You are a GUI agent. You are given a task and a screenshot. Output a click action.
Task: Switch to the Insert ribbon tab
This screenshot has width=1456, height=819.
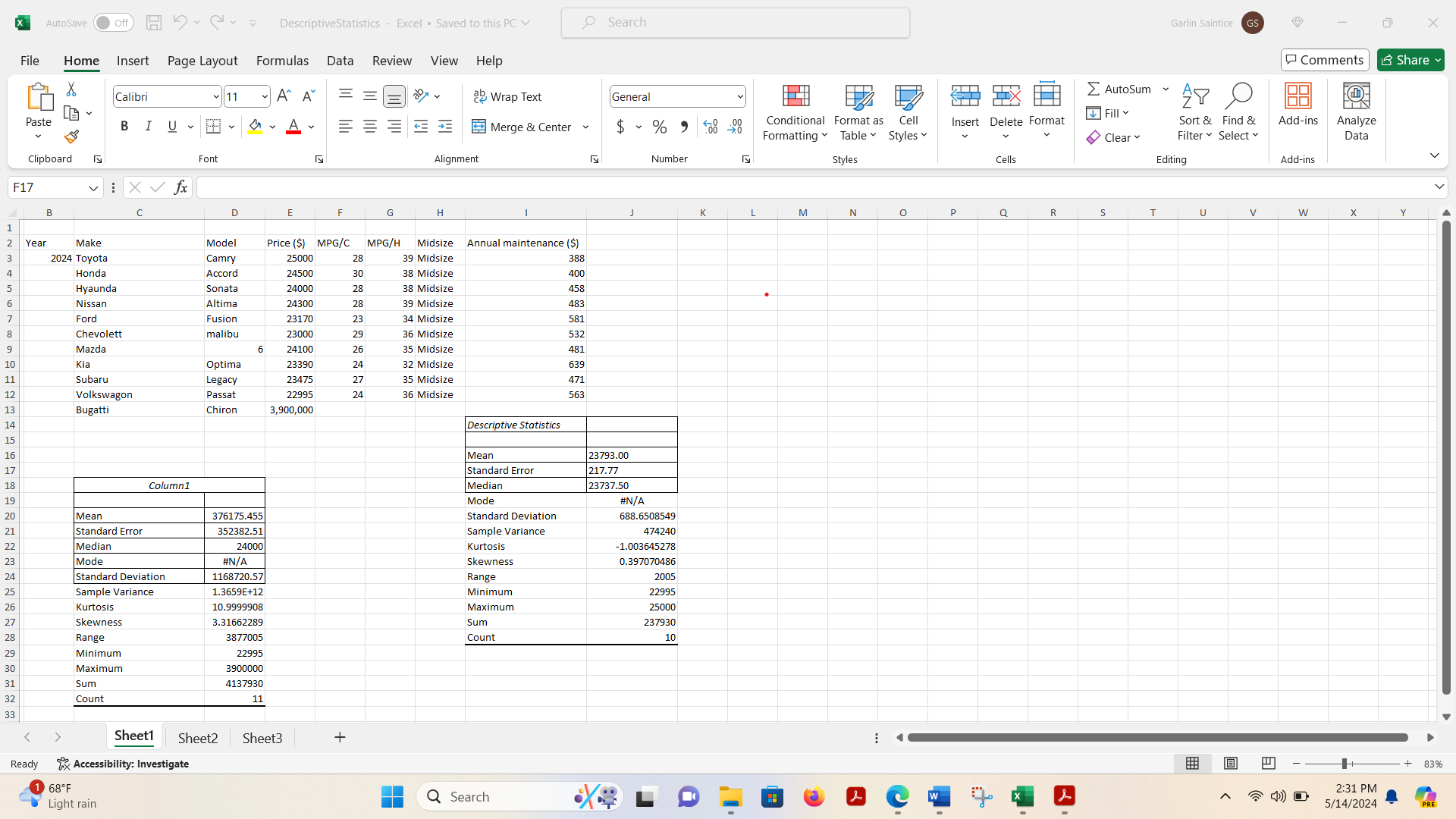tap(133, 61)
